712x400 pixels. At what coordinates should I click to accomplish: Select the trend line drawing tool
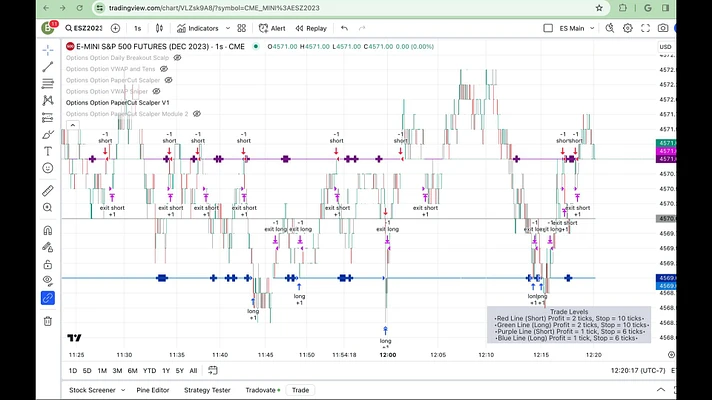[48, 67]
